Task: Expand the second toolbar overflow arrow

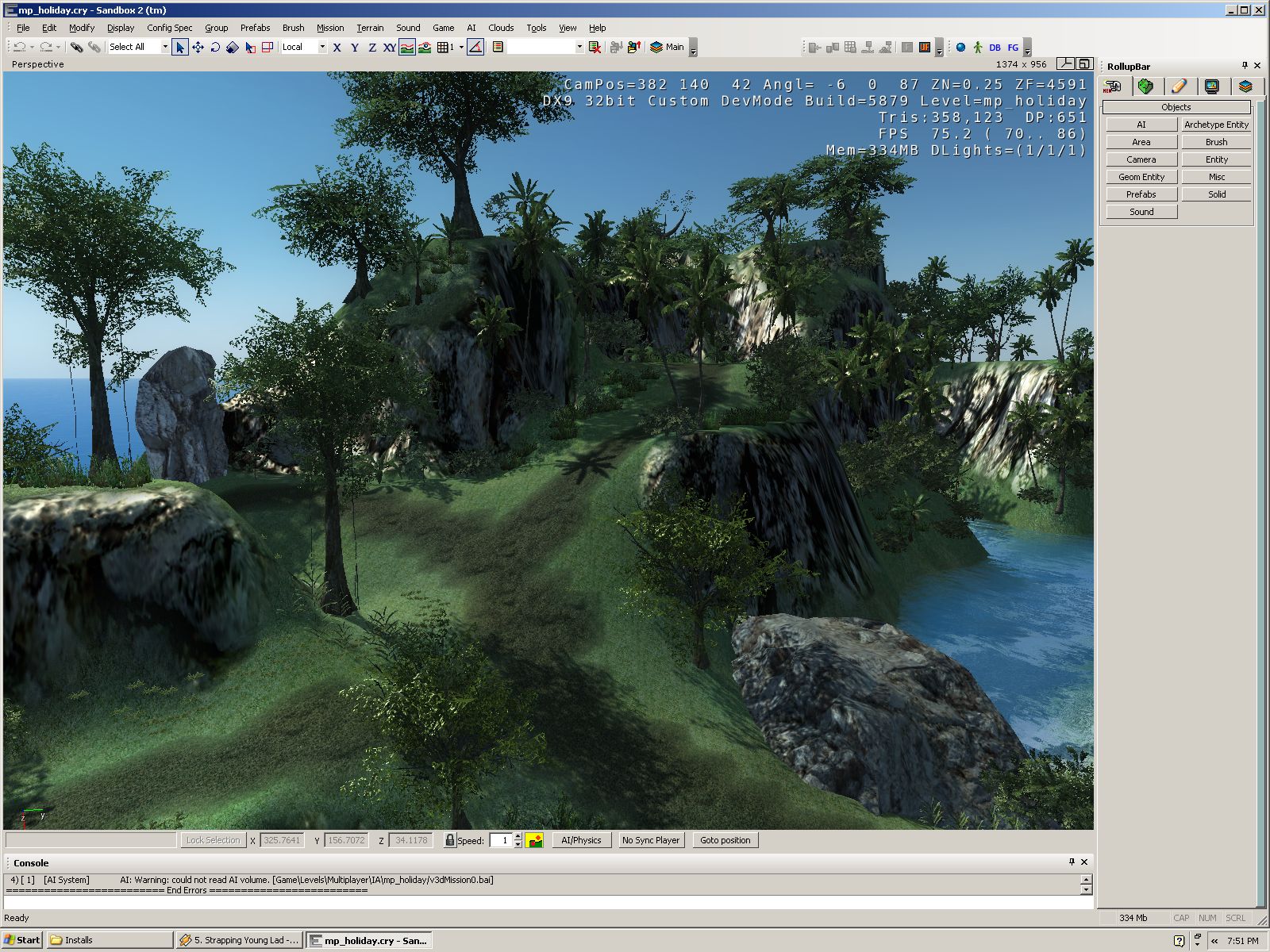Action: pyautogui.click(x=939, y=49)
